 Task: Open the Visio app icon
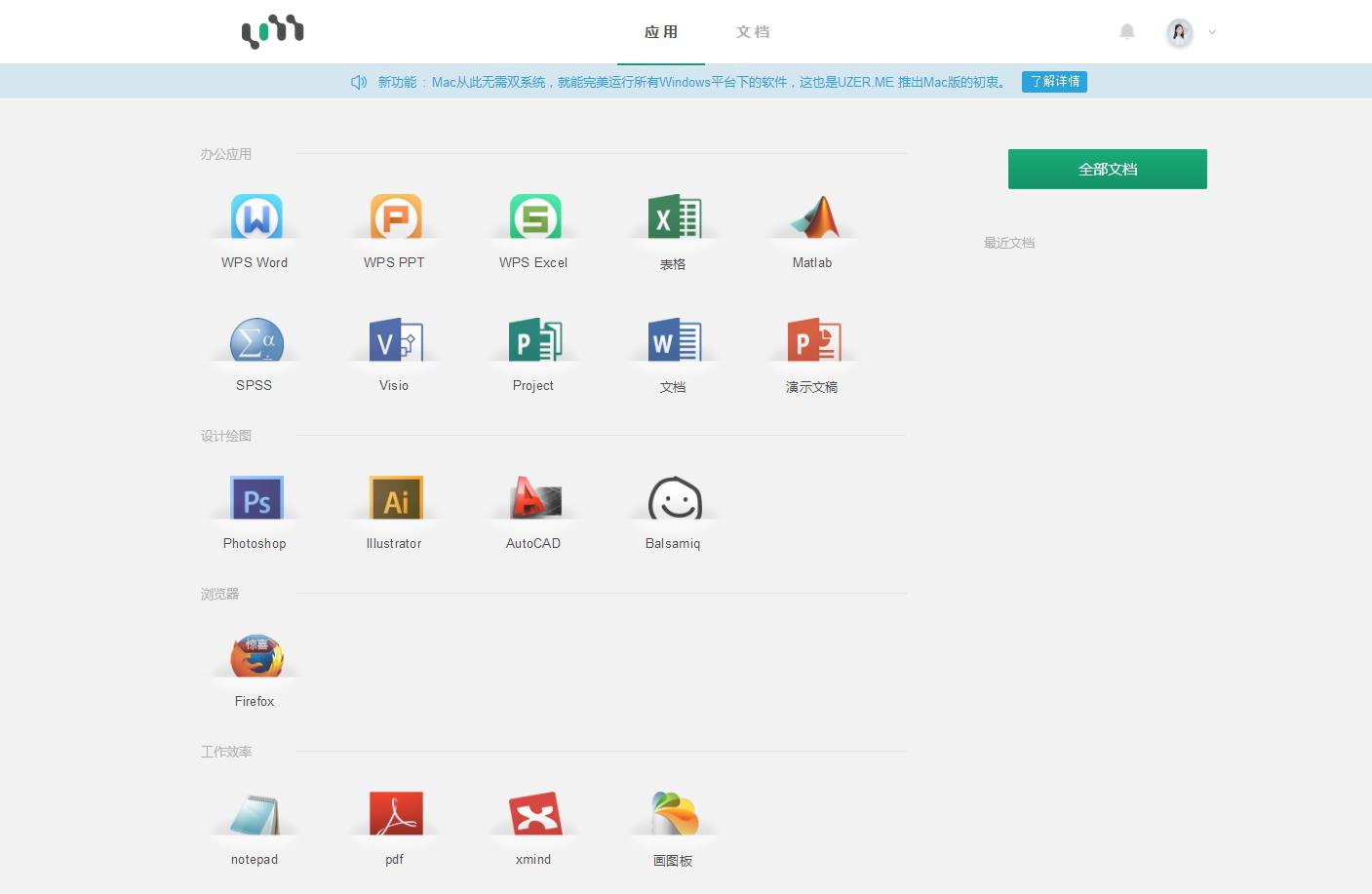[x=395, y=340]
